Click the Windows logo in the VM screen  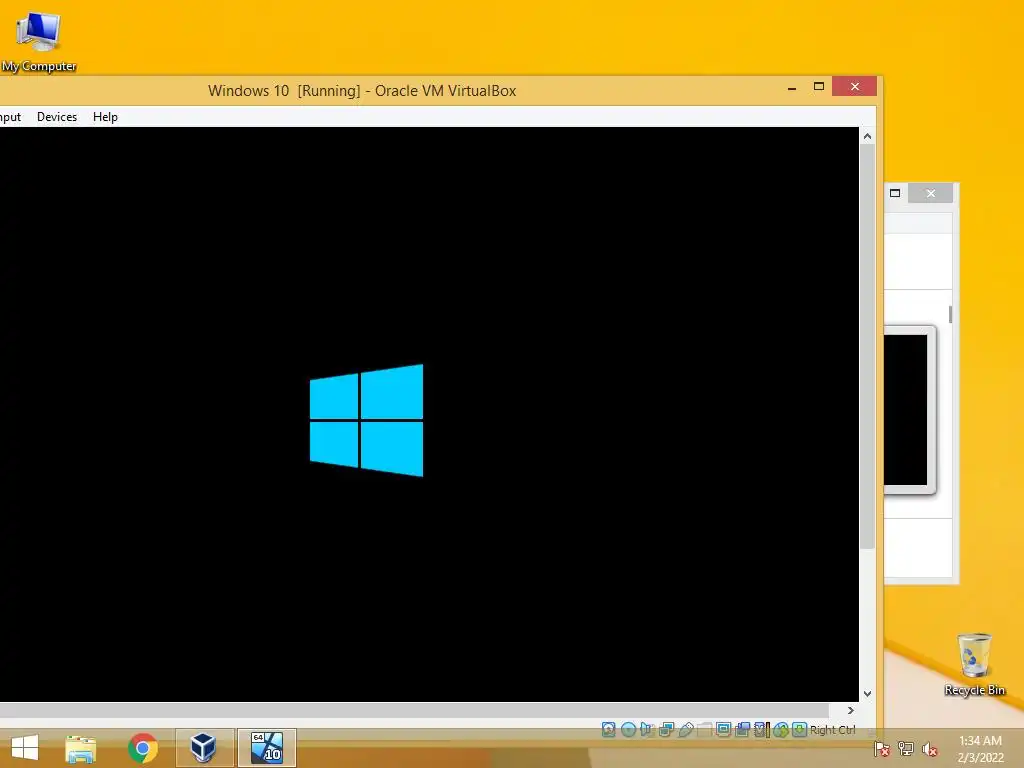pos(366,421)
